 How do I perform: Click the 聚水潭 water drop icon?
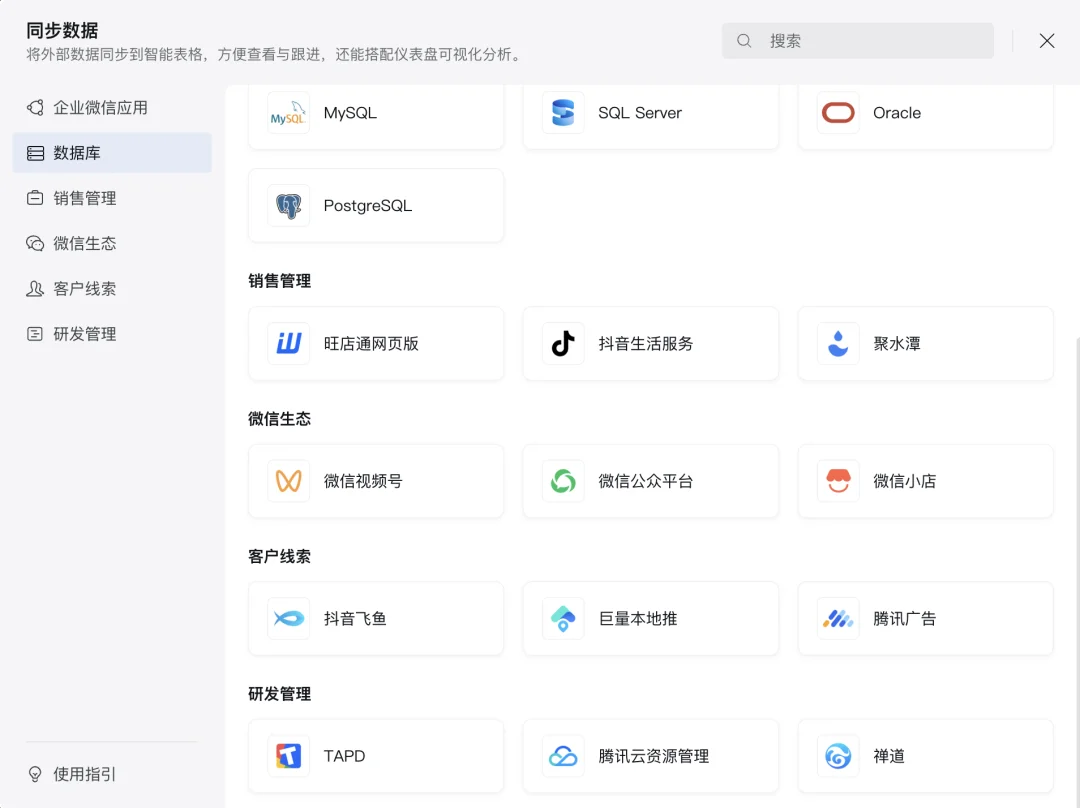point(838,343)
